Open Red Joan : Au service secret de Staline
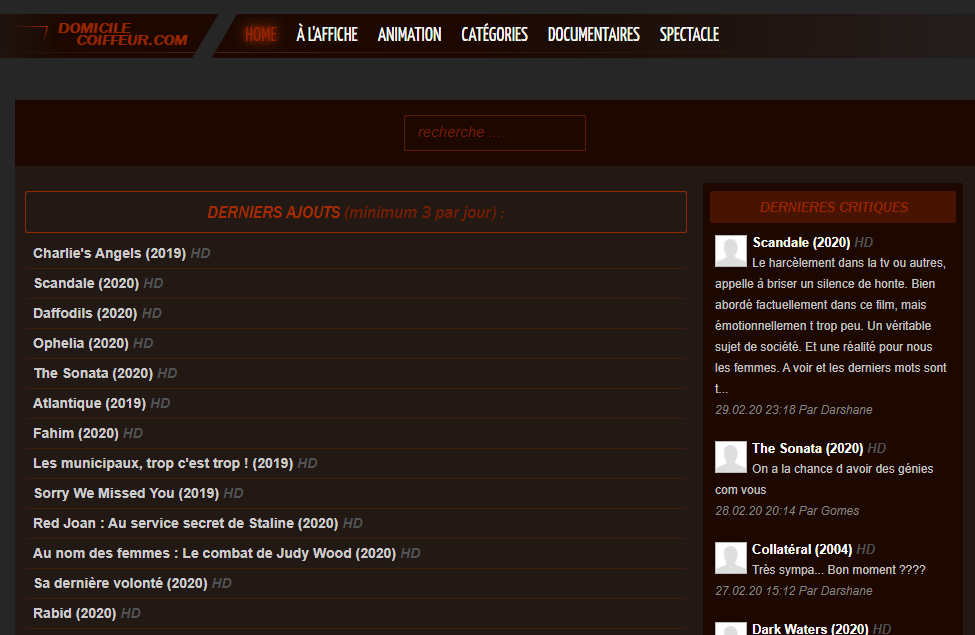Screen dimensions: 975x635 click(x=185, y=523)
